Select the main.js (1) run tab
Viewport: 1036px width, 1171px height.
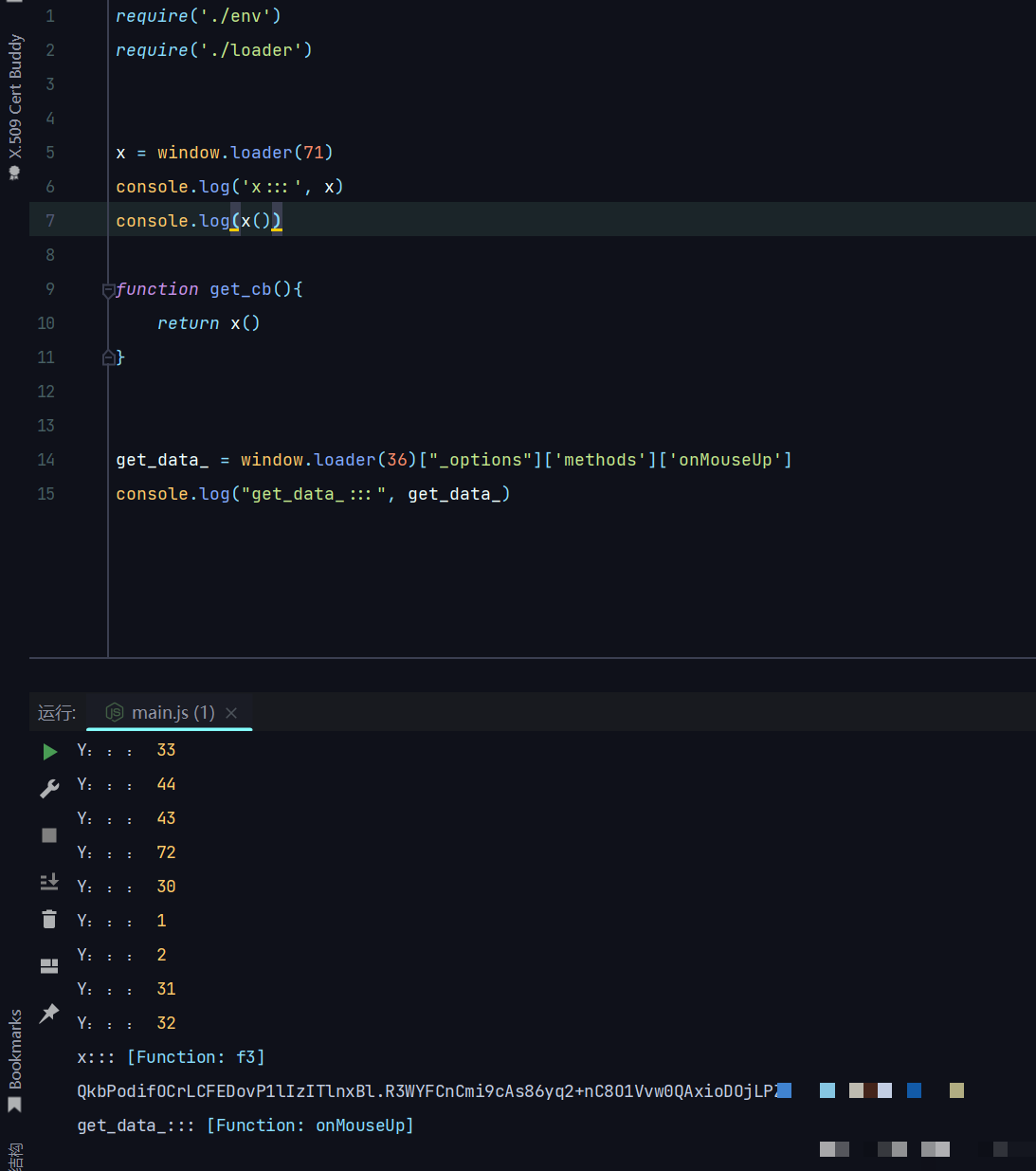[173, 713]
